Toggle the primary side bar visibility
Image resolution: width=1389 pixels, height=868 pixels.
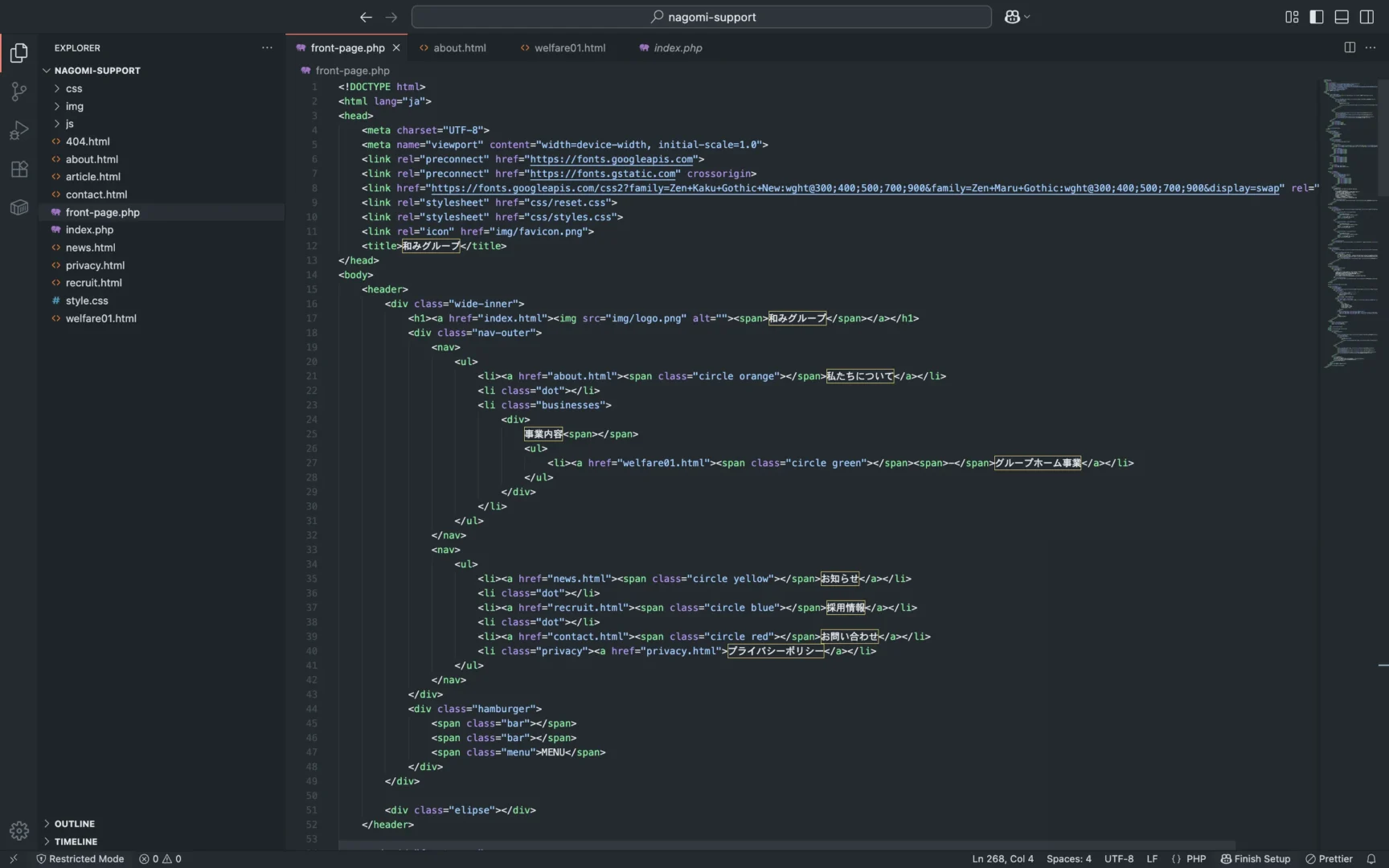(1317, 17)
